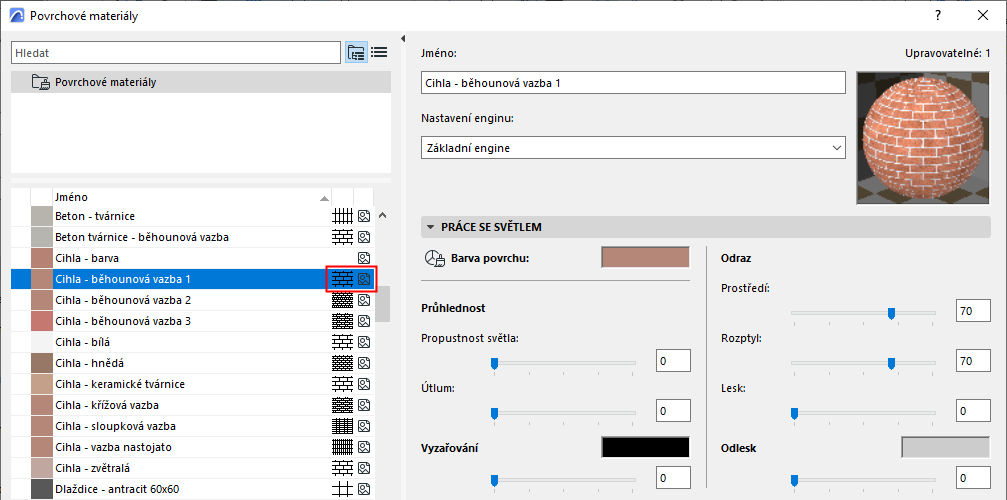Click the Útlum slider handle
This screenshot has width=1007, height=500.
click(495, 413)
